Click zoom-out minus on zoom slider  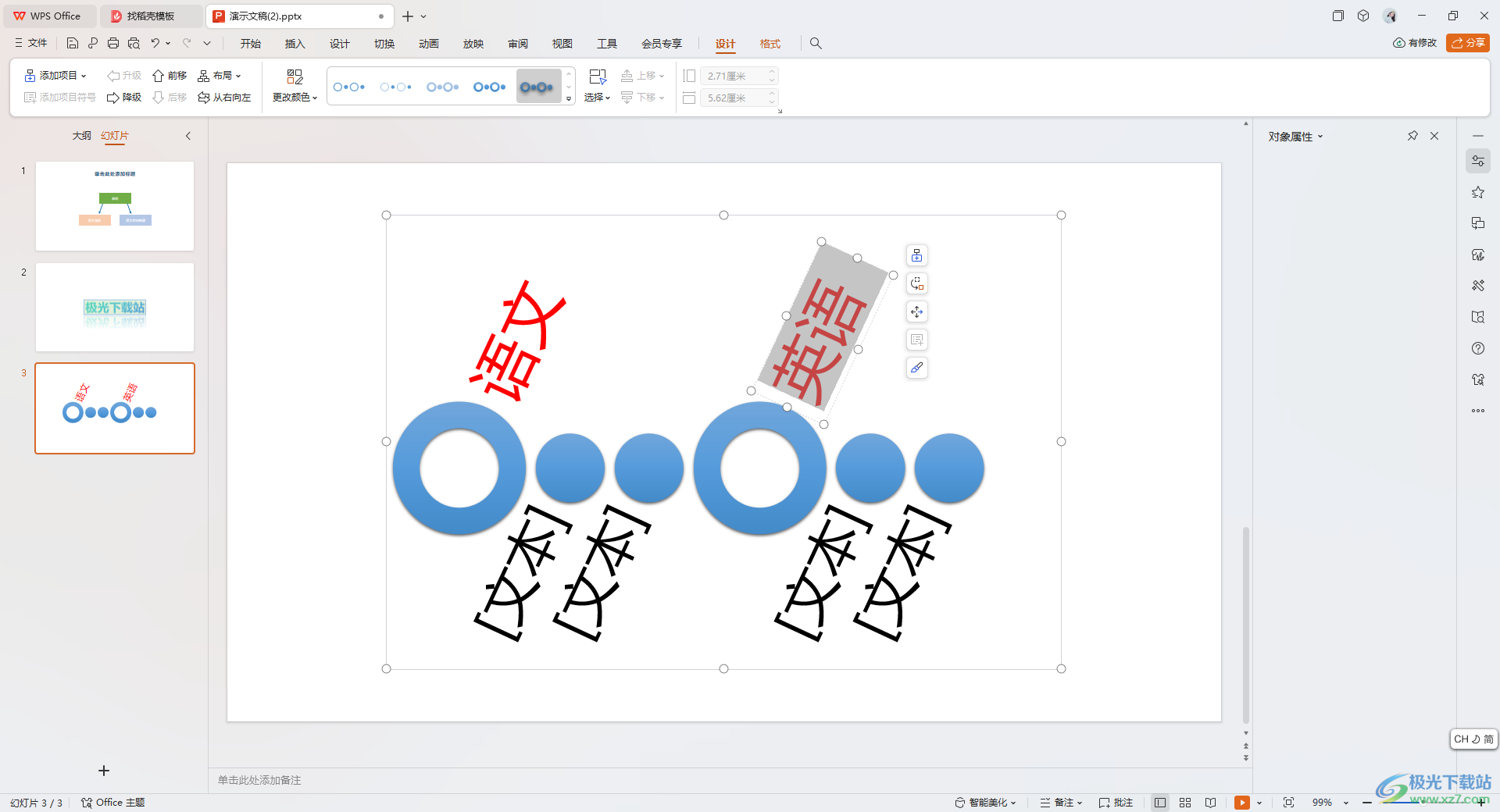pos(1367,803)
